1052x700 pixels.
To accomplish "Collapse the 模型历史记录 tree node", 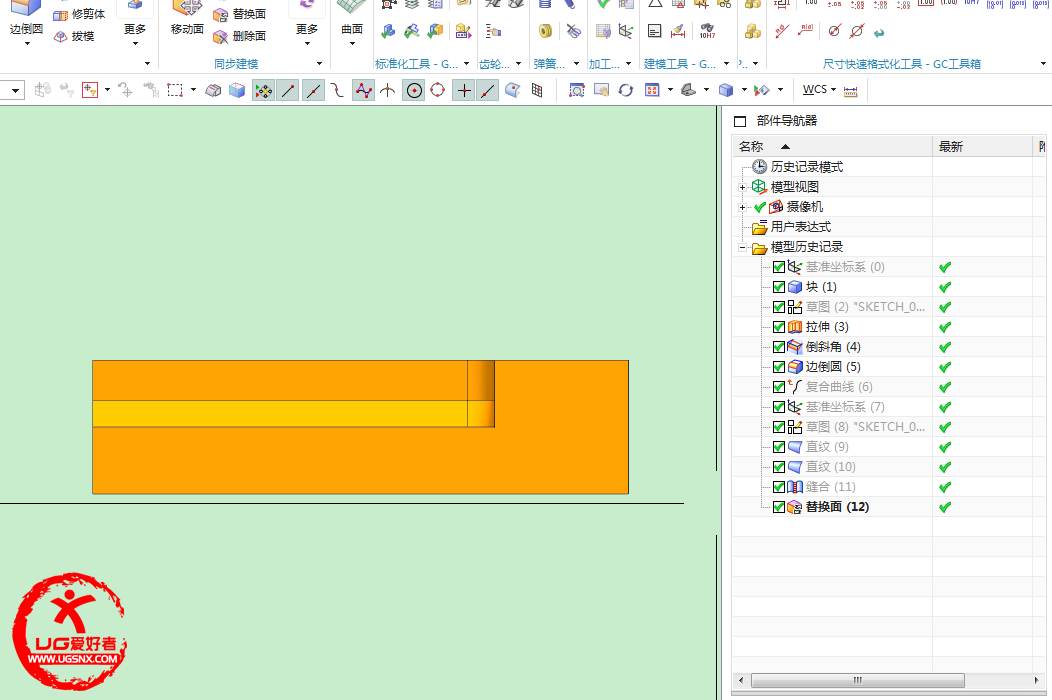I will click(743, 248).
